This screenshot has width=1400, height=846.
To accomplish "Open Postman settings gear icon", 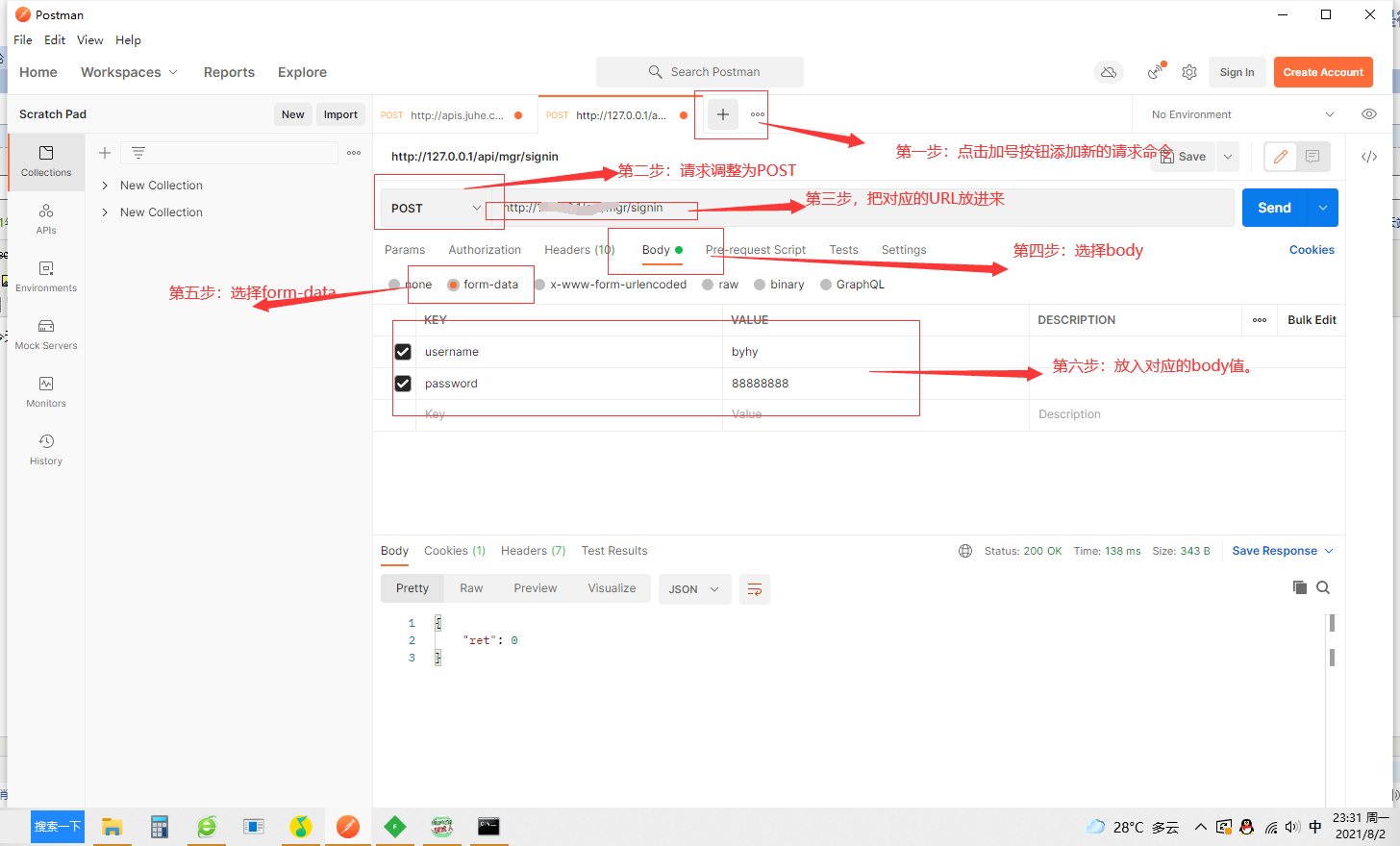I will click(1189, 72).
